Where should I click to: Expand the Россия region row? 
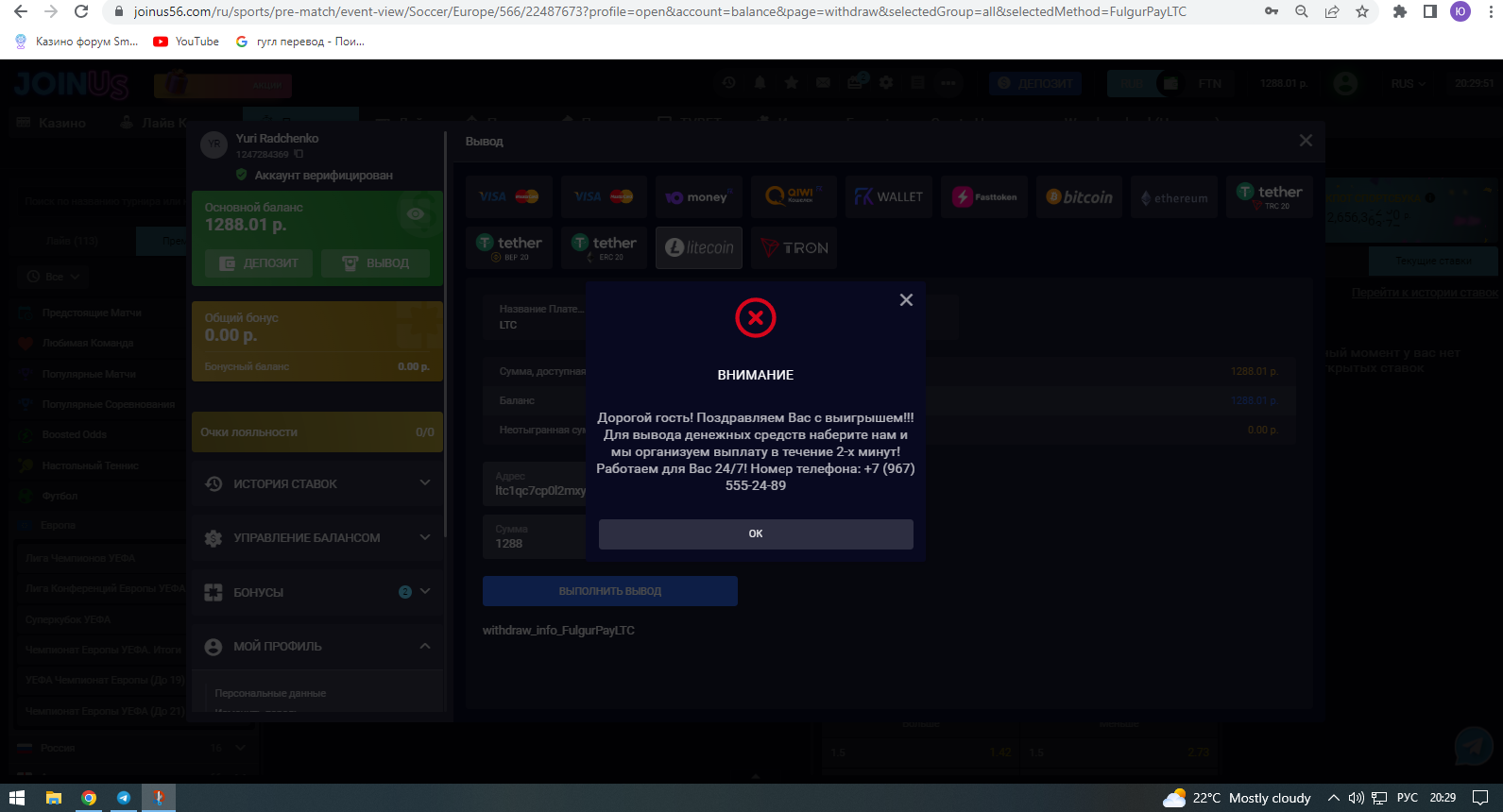point(132,748)
